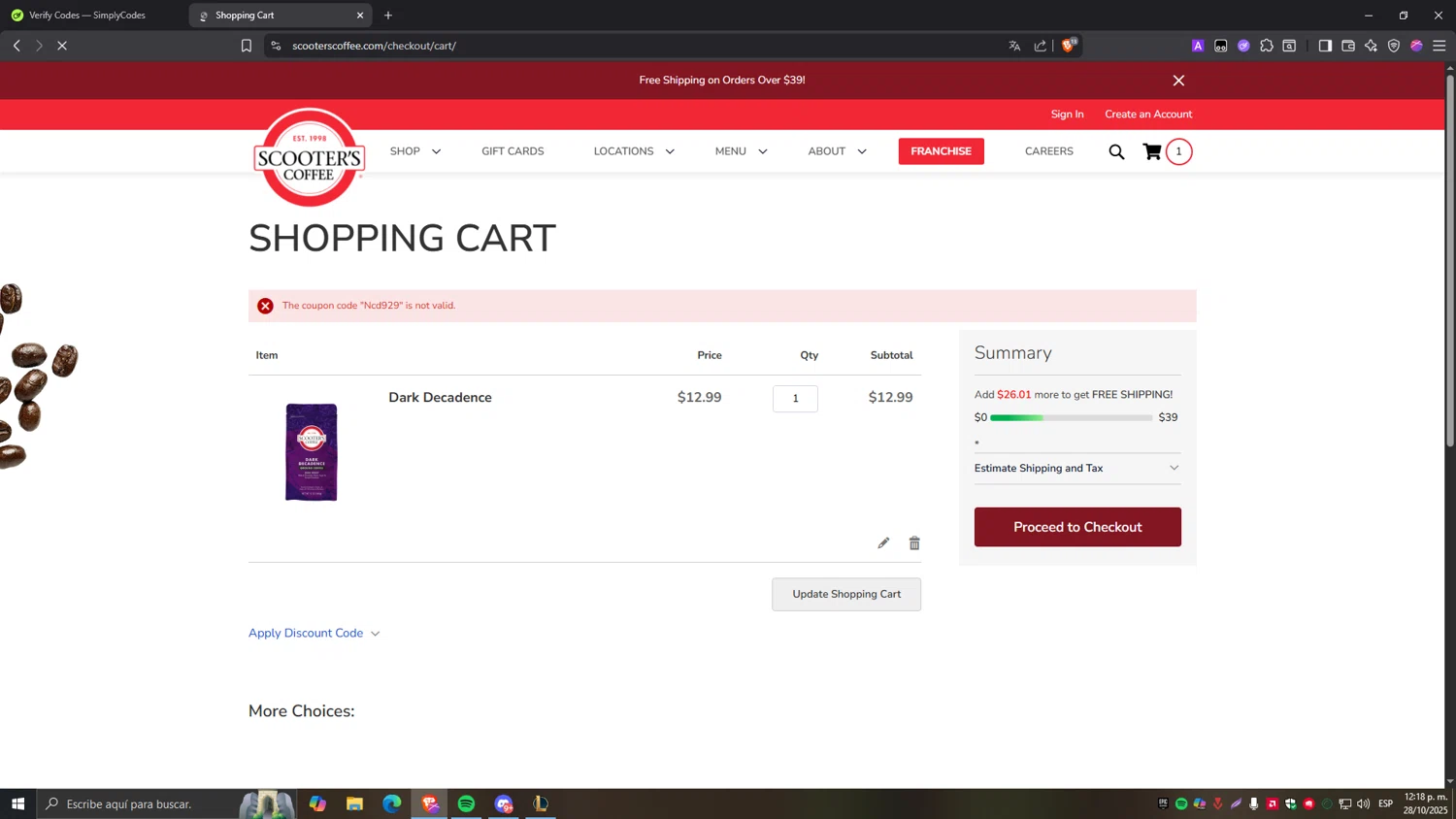The width and height of the screenshot is (1456, 819).
Task: Open the Brave Wallet icon
Action: point(1348,46)
